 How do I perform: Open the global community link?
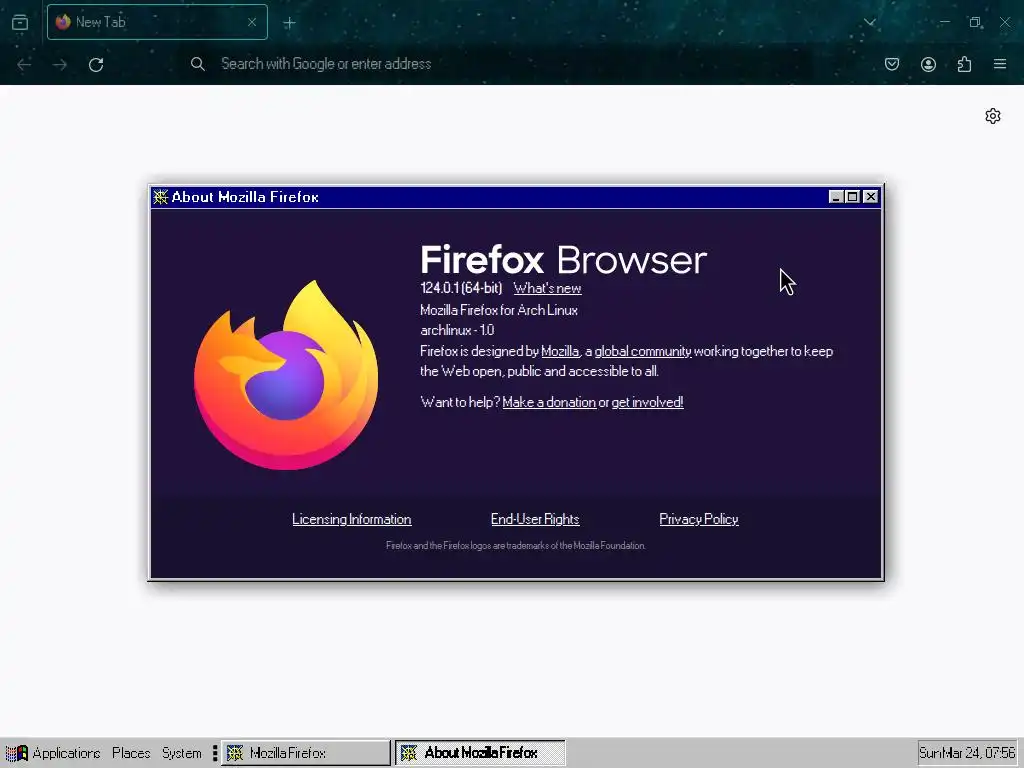point(643,351)
